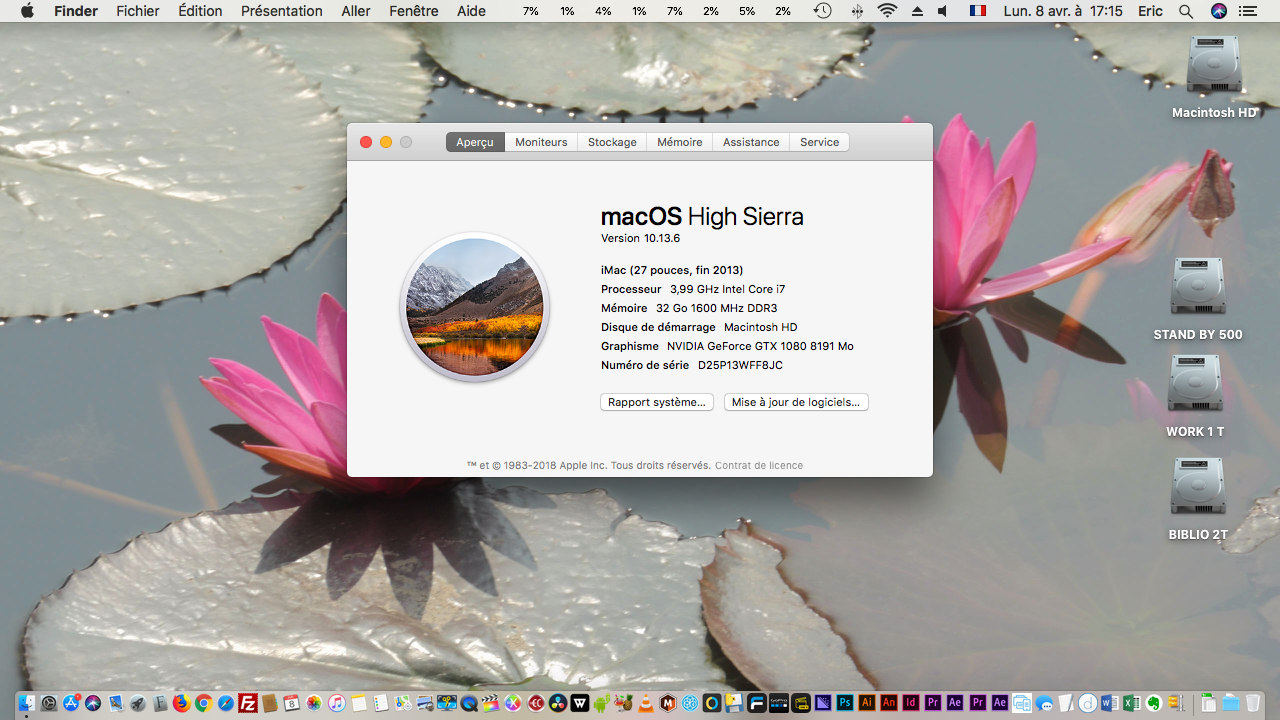Viewport: 1280px width, 720px height.
Task: Click the Rapport système button
Action: point(657,402)
